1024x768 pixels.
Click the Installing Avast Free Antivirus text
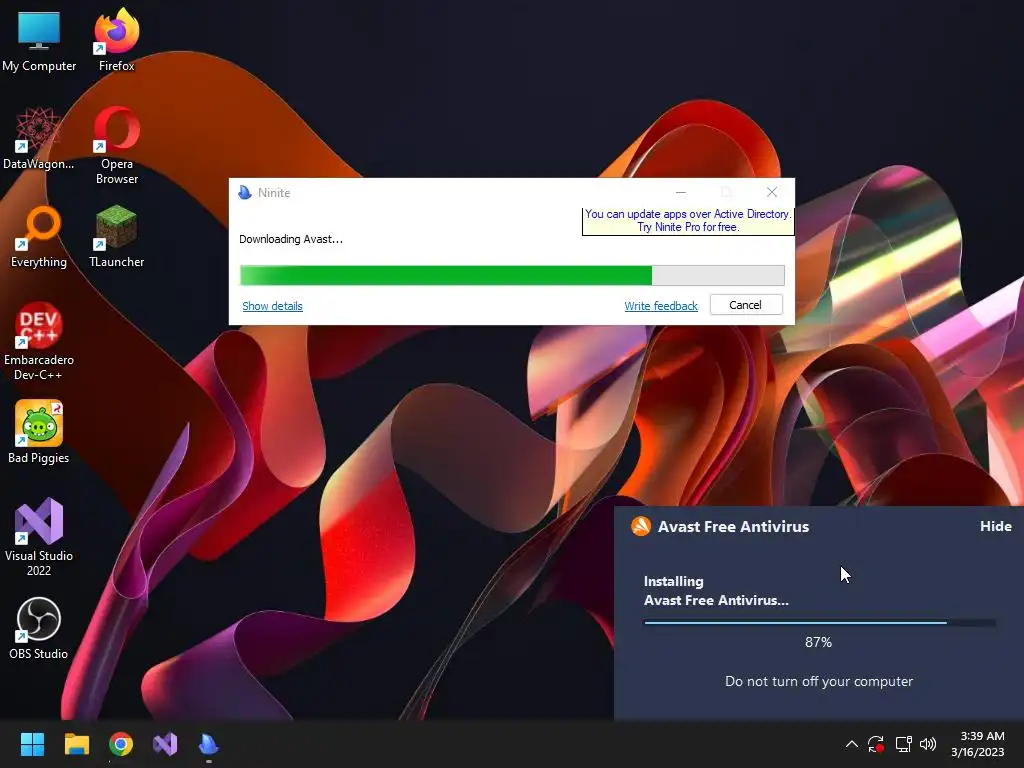[x=716, y=590]
